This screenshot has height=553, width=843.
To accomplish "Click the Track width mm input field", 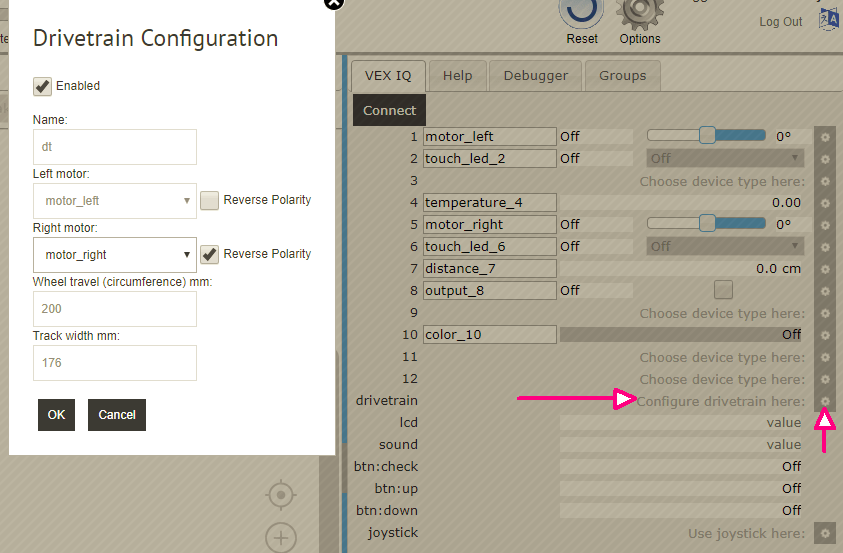I will point(115,363).
